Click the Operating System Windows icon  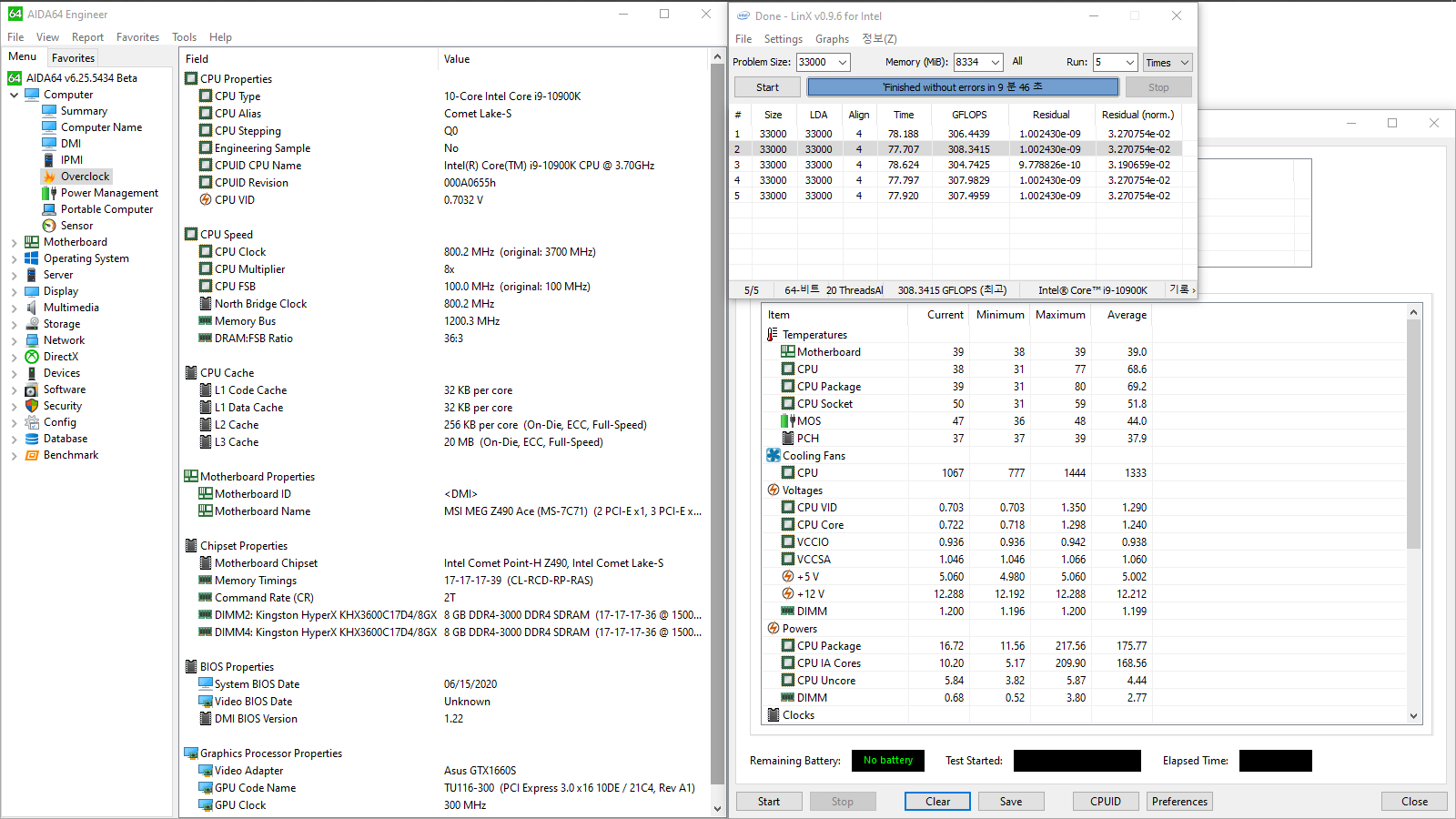point(32,258)
